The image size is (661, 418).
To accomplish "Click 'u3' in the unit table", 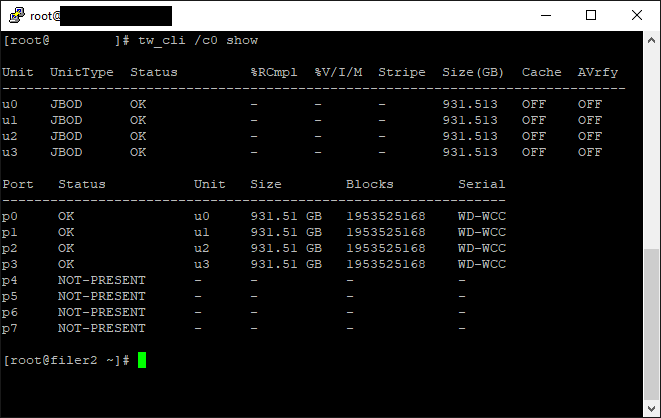I will coord(10,153).
